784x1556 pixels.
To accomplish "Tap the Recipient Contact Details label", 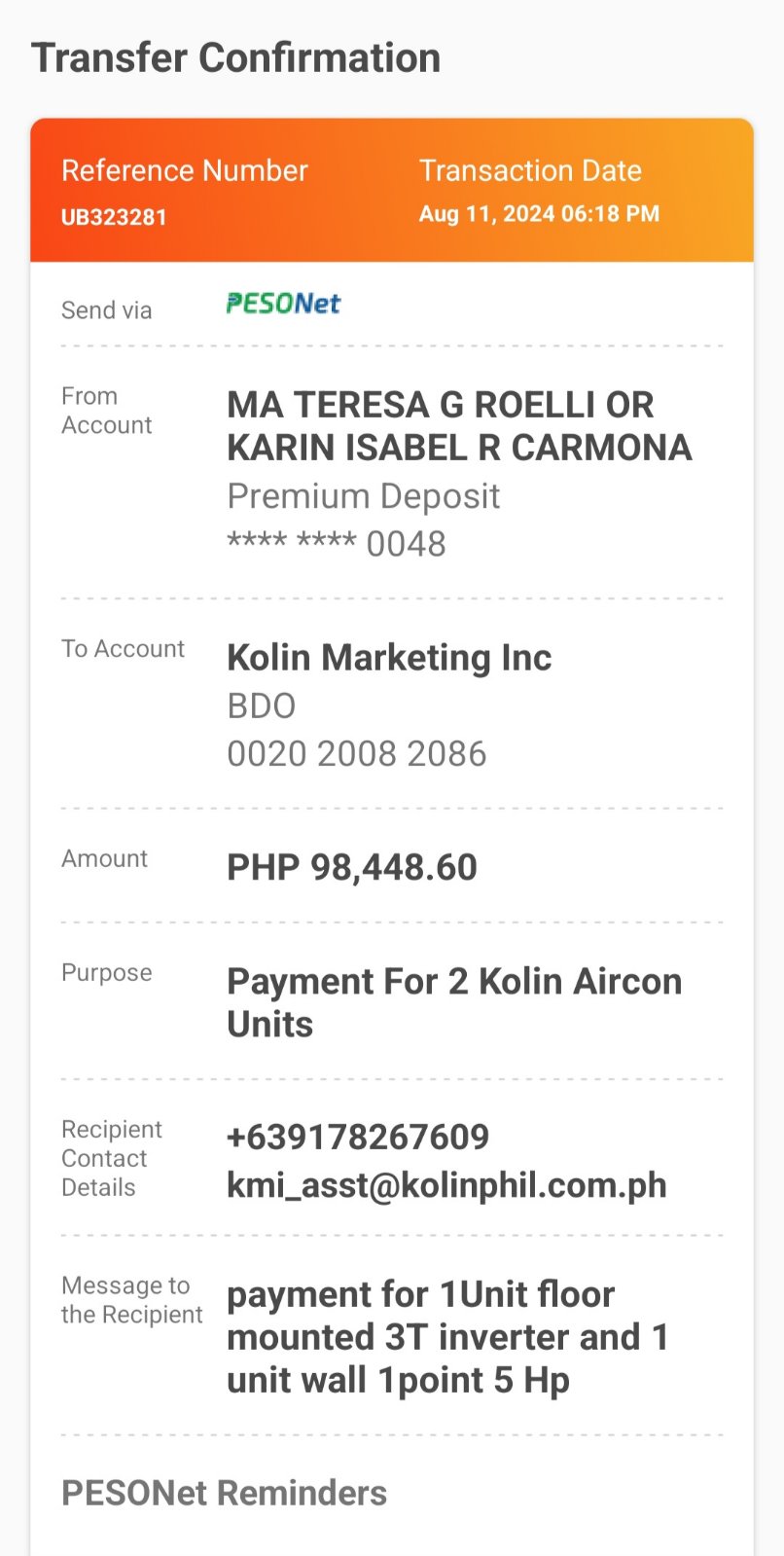I will point(111,1158).
